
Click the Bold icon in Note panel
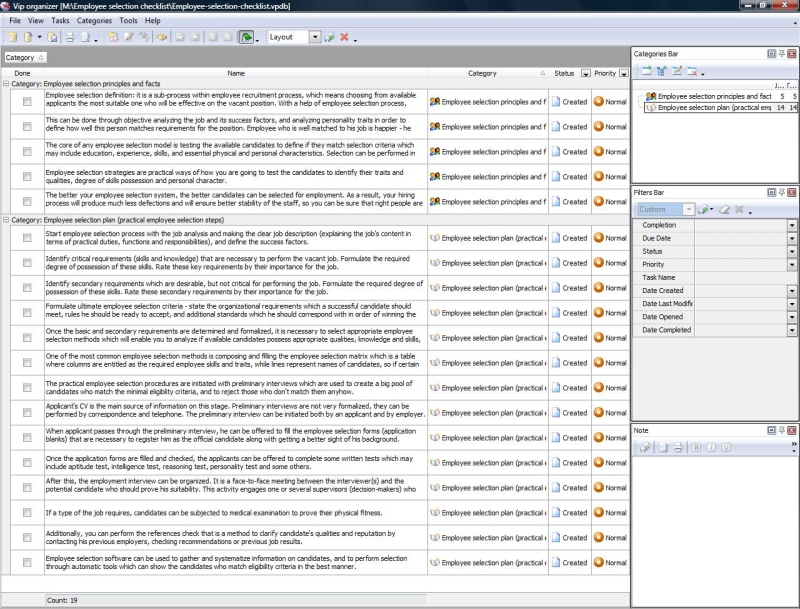(x=697, y=446)
